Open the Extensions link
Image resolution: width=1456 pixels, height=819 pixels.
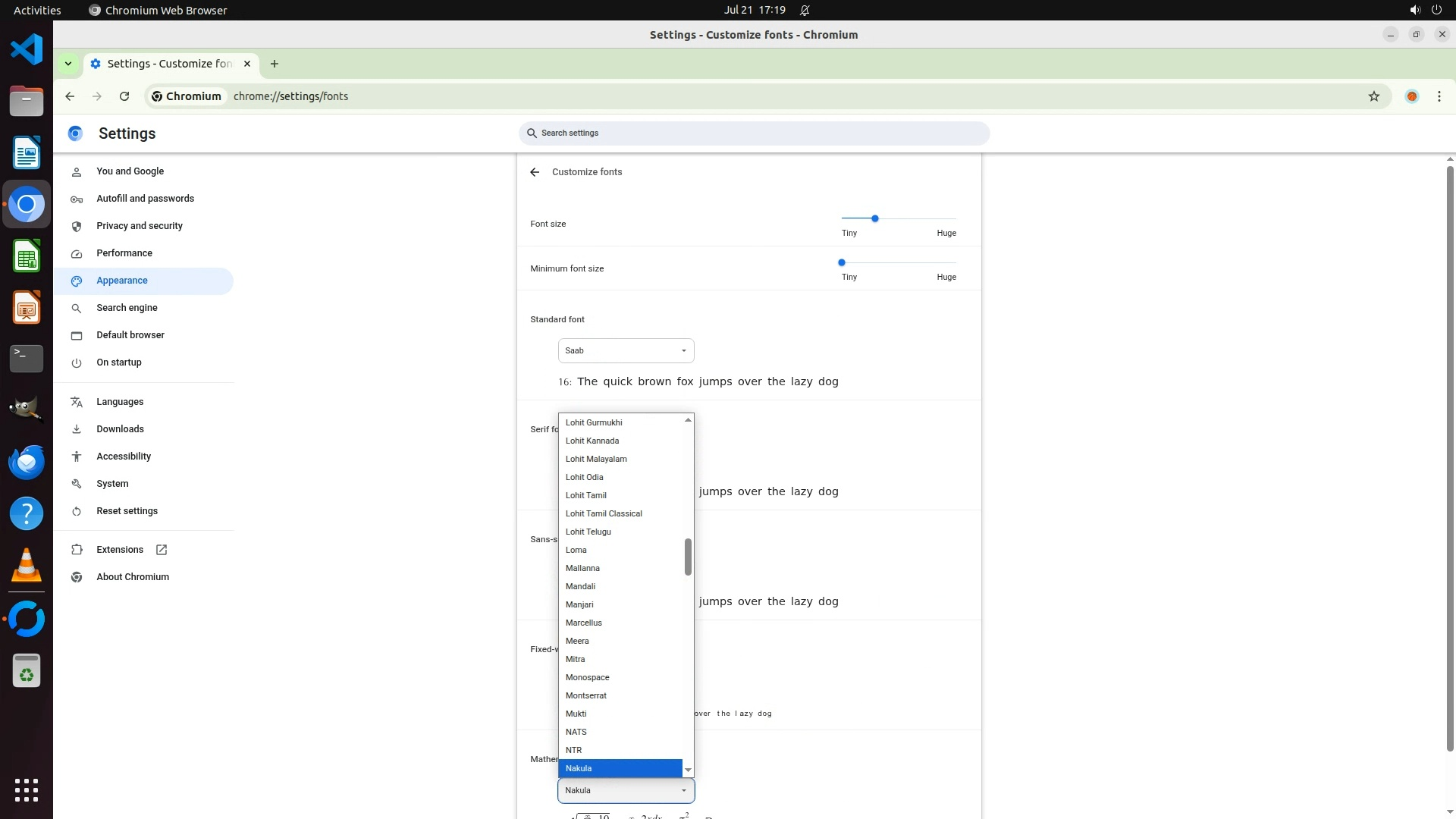(x=120, y=550)
